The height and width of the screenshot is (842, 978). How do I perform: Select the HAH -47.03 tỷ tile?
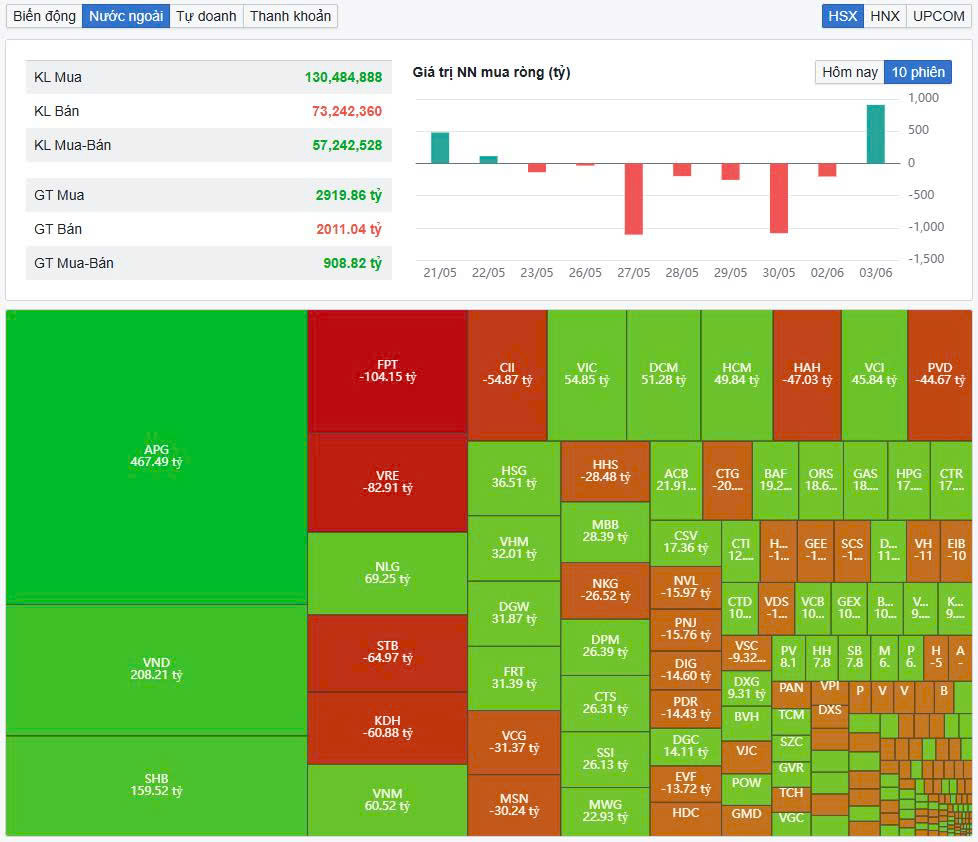[x=807, y=375]
